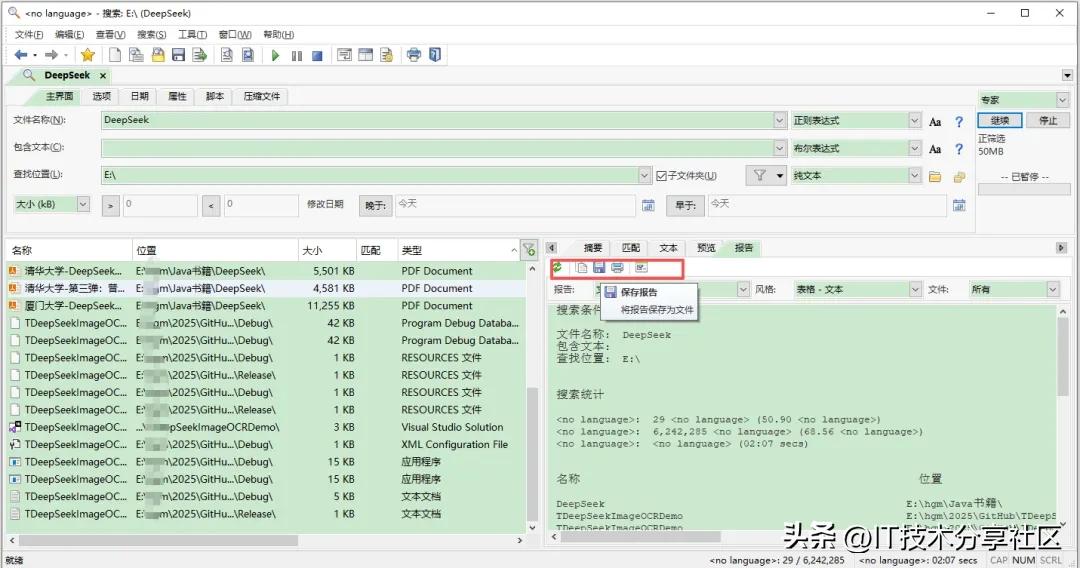This screenshot has width=1080, height=568.
Task: Select the Visual Studio Solution file row
Action: pos(266,427)
